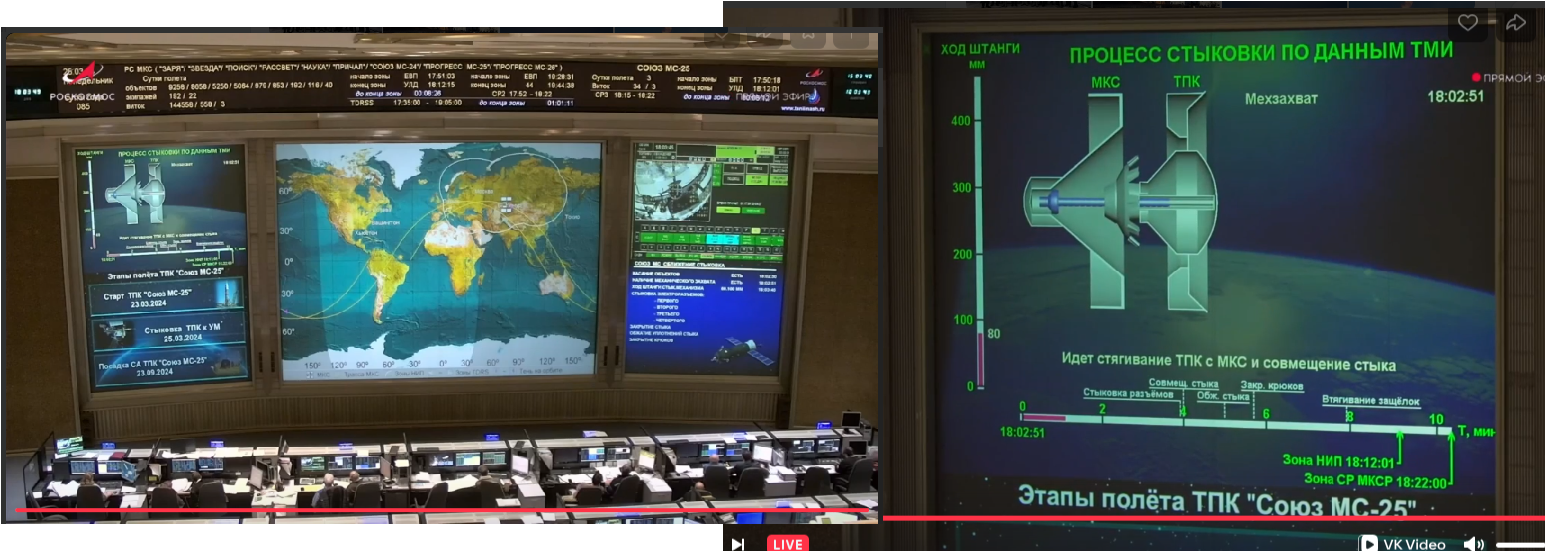
Task: Mute sound using the speaker icon
Action: pos(1473,544)
